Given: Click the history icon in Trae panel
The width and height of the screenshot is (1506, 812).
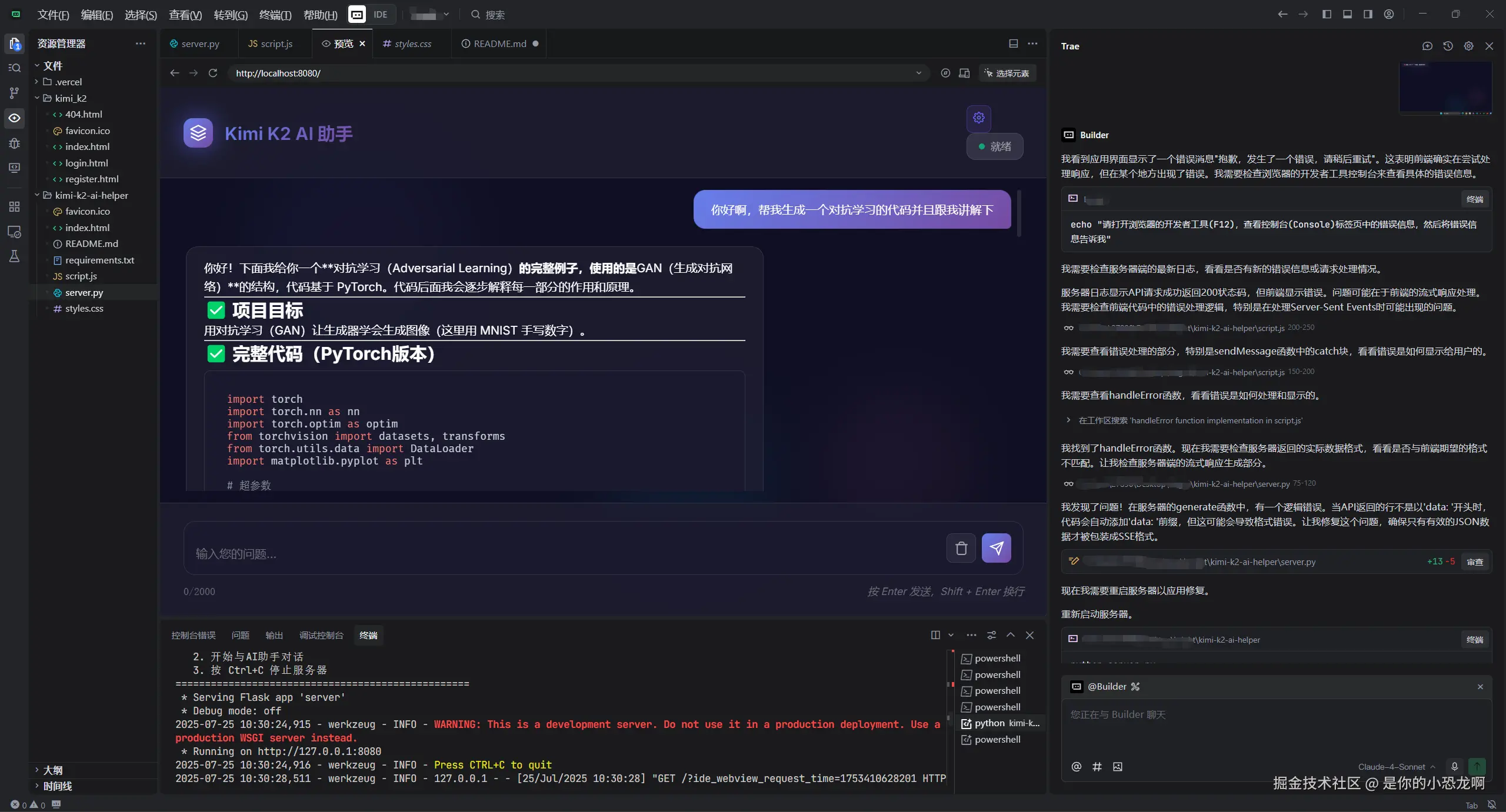Looking at the screenshot, I should coord(1448,46).
